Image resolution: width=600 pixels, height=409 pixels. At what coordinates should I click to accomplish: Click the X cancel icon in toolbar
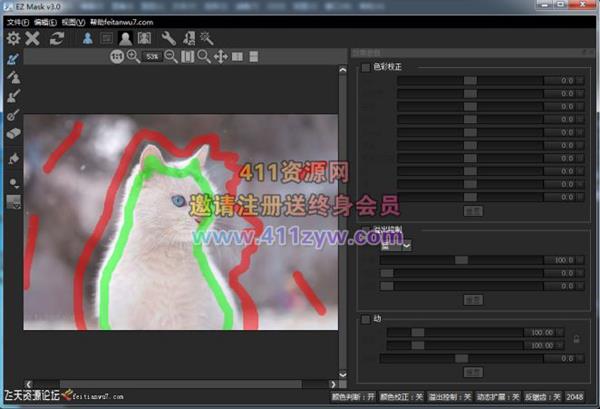click(x=33, y=38)
